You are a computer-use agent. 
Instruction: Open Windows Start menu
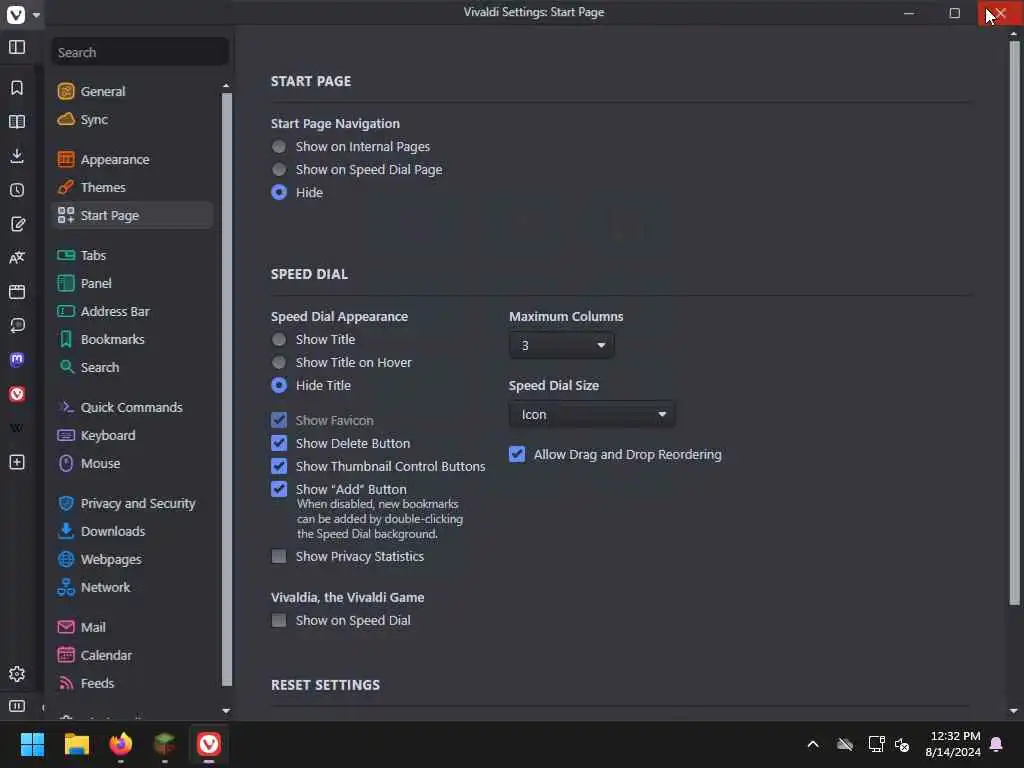32,744
